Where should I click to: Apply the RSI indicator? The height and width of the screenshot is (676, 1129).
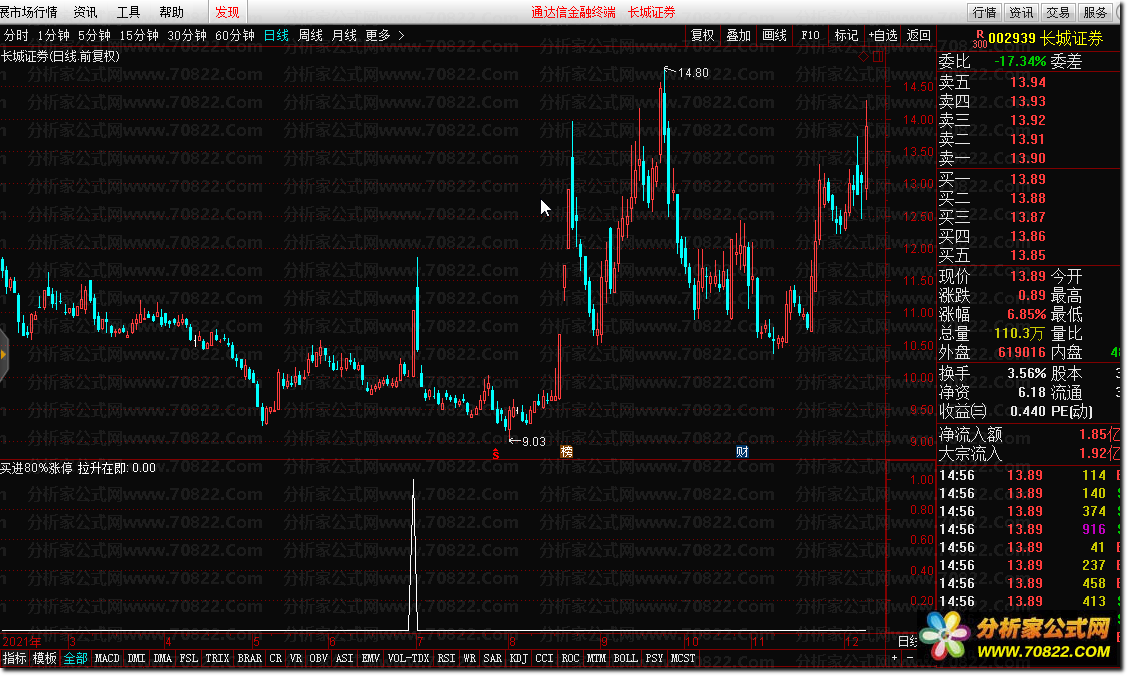[x=446, y=658]
